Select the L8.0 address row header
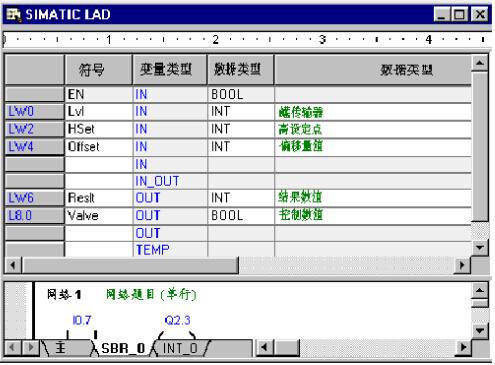The image size is (495, 365). 35,216
